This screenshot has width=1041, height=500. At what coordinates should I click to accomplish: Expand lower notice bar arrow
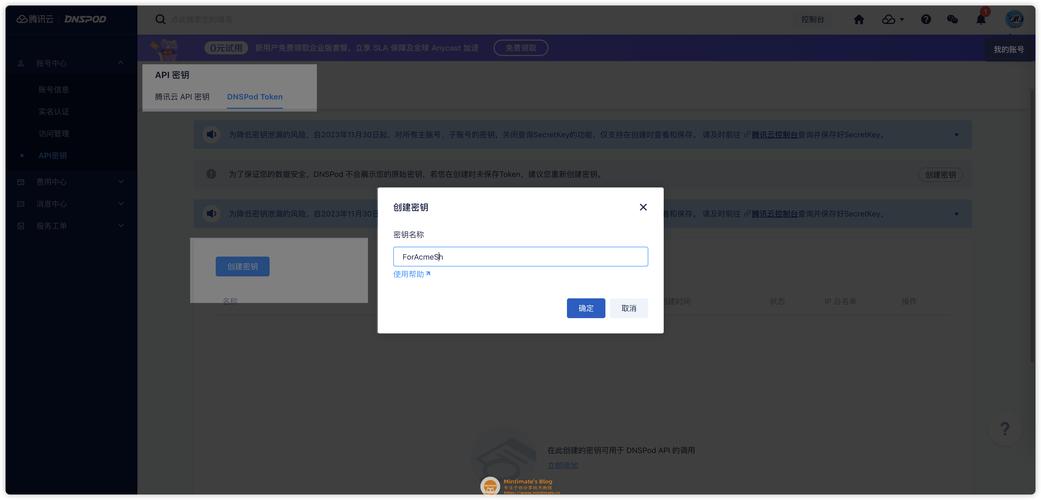(957, 214)
